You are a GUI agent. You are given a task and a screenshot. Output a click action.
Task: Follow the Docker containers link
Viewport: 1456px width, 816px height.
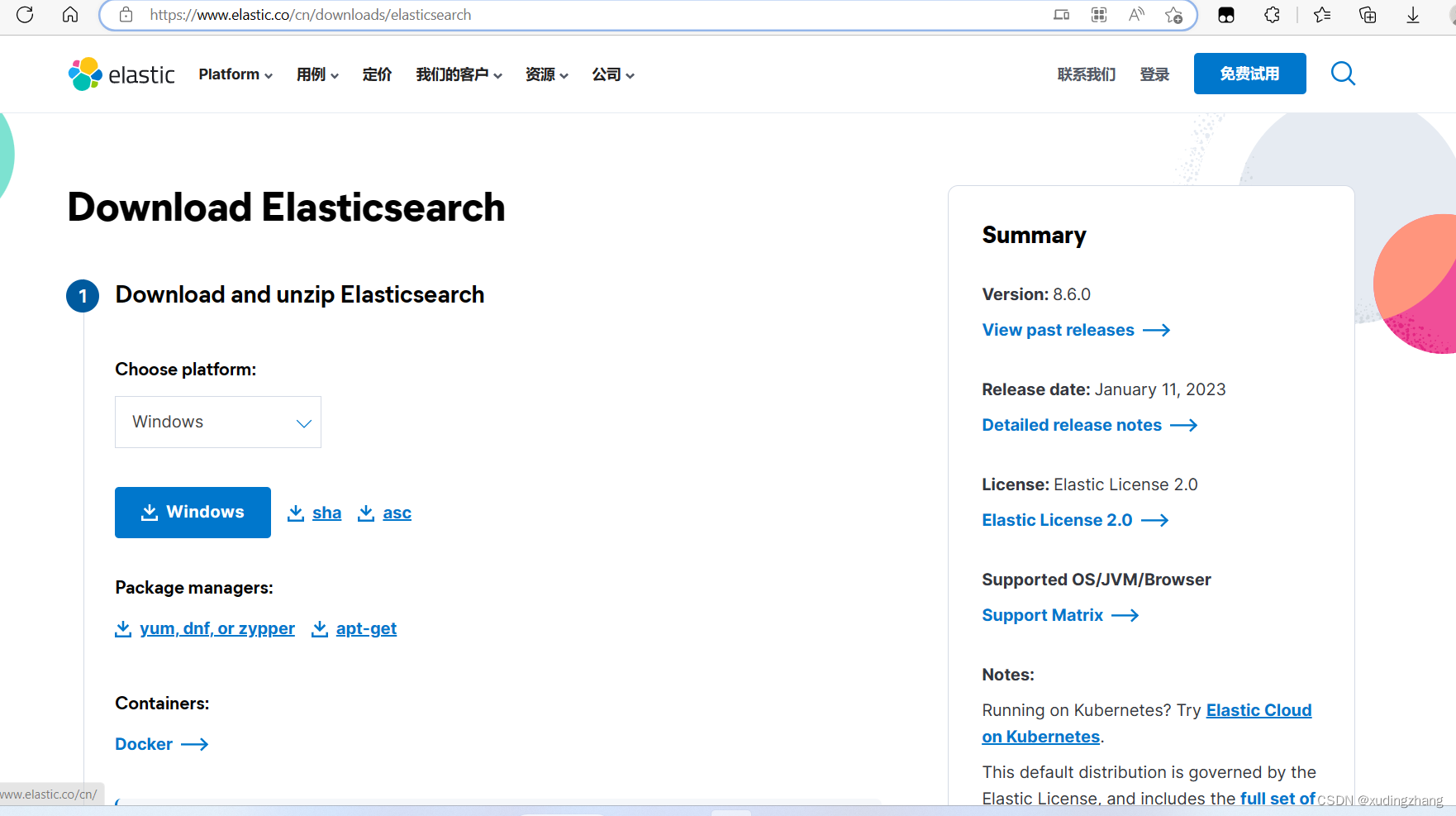(161, 744)
